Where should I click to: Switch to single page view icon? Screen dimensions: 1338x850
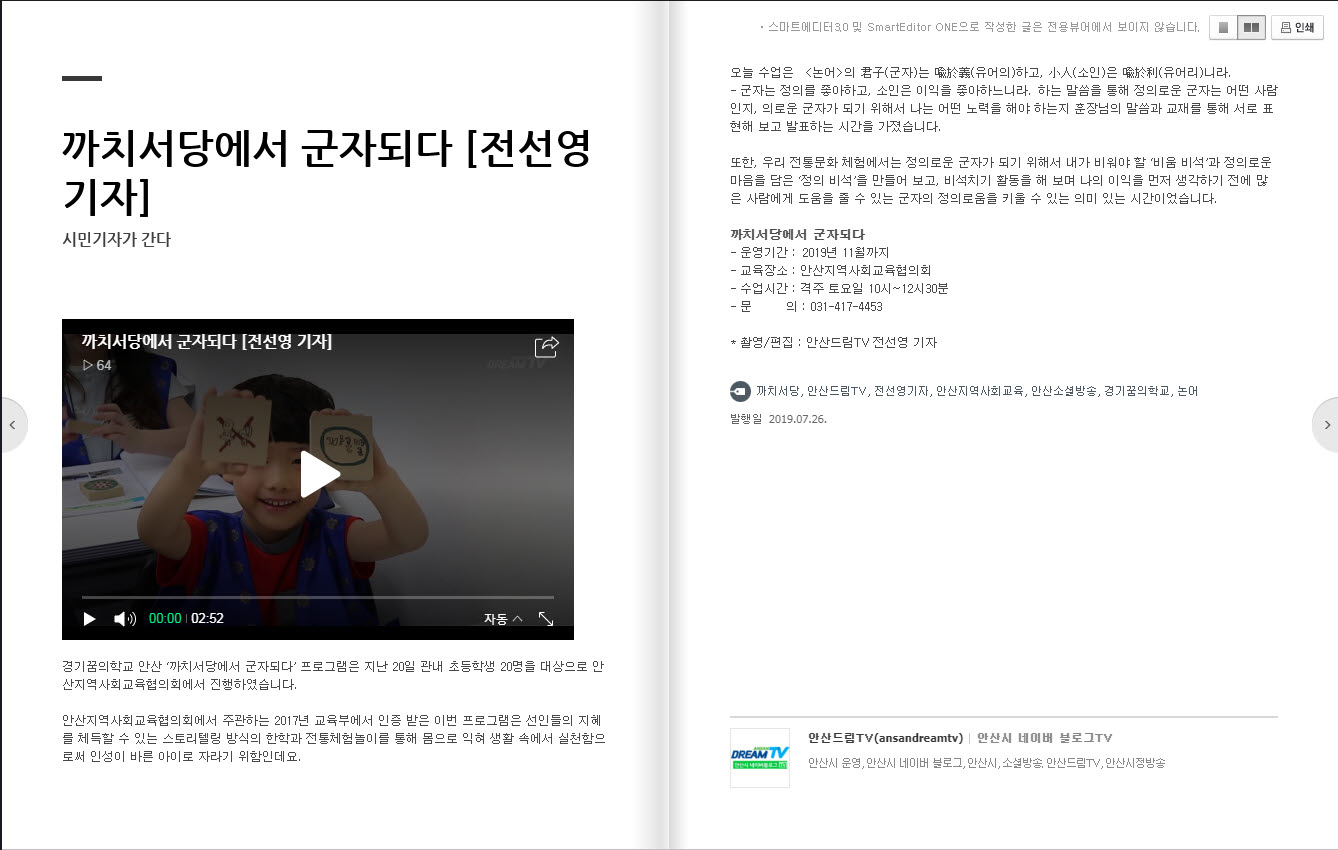pos(1223,28)
